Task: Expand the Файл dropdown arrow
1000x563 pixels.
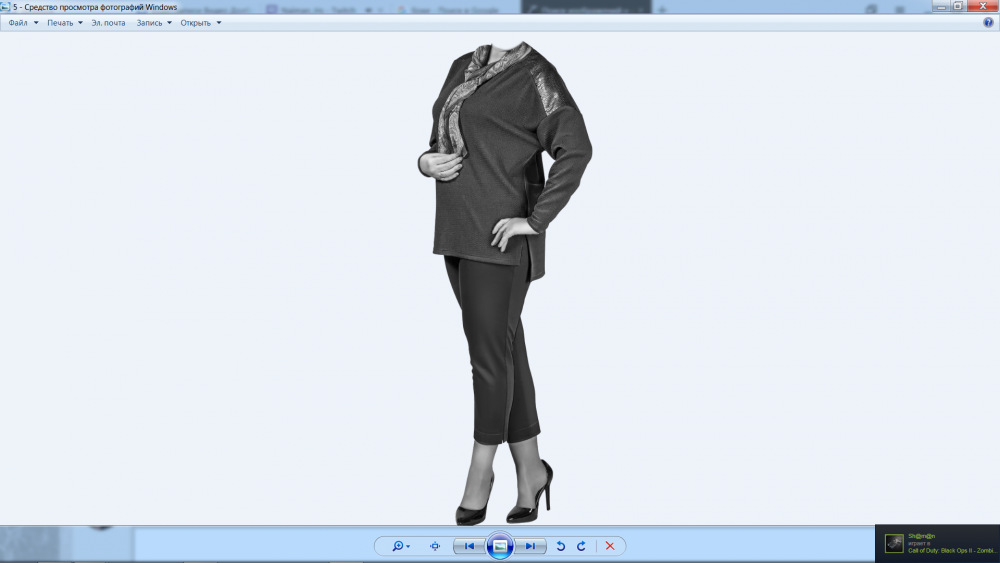Action: [x=36, y=23]
